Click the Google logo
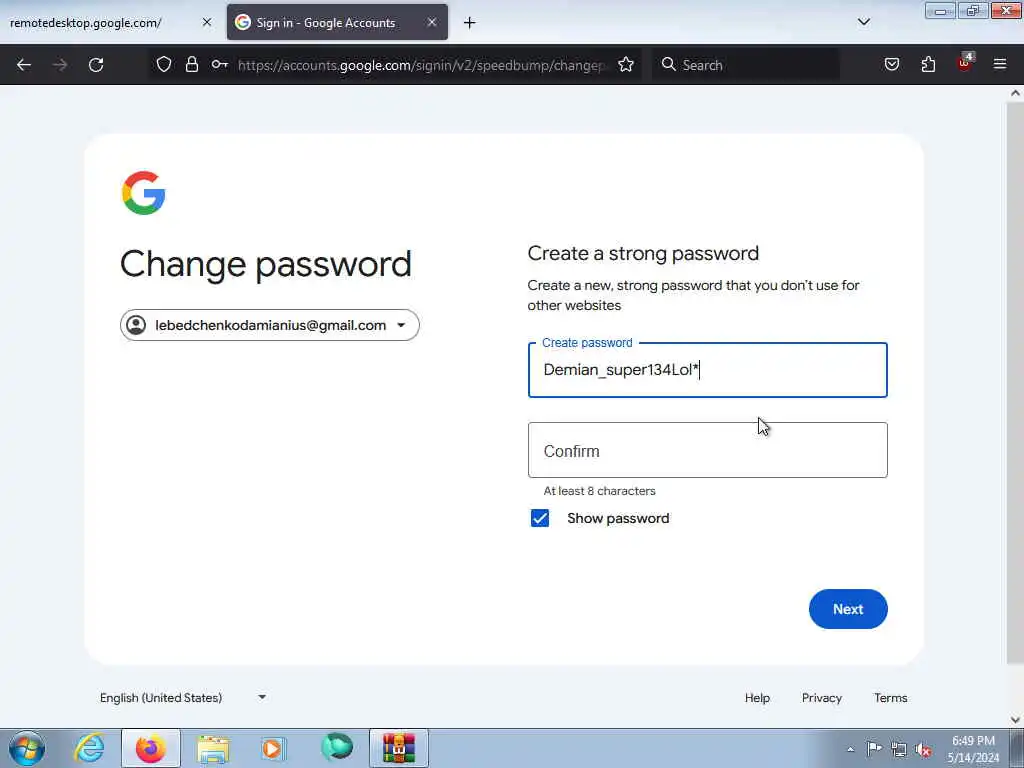 144,193
